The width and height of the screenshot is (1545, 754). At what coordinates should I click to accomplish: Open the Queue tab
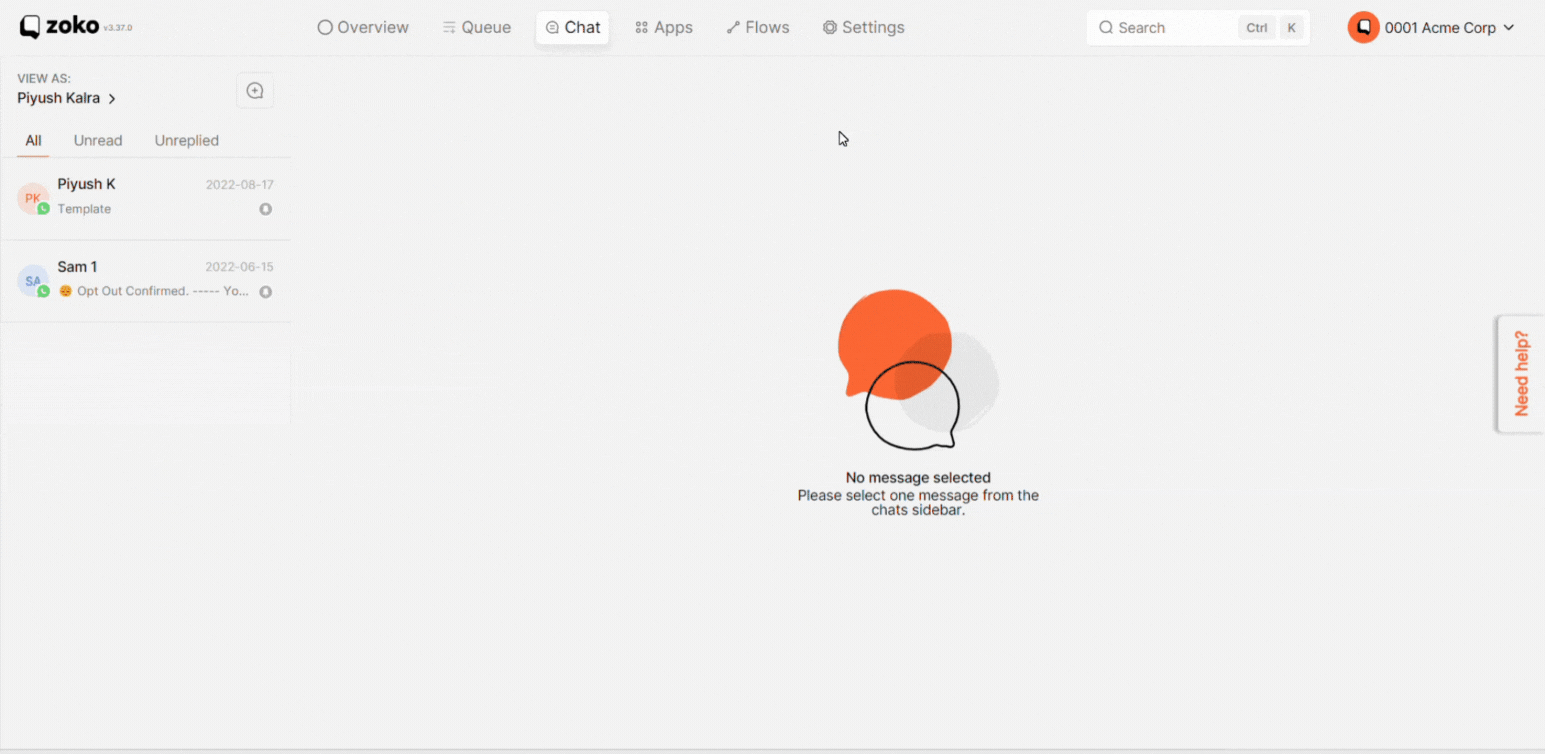(x=477, y=28)
